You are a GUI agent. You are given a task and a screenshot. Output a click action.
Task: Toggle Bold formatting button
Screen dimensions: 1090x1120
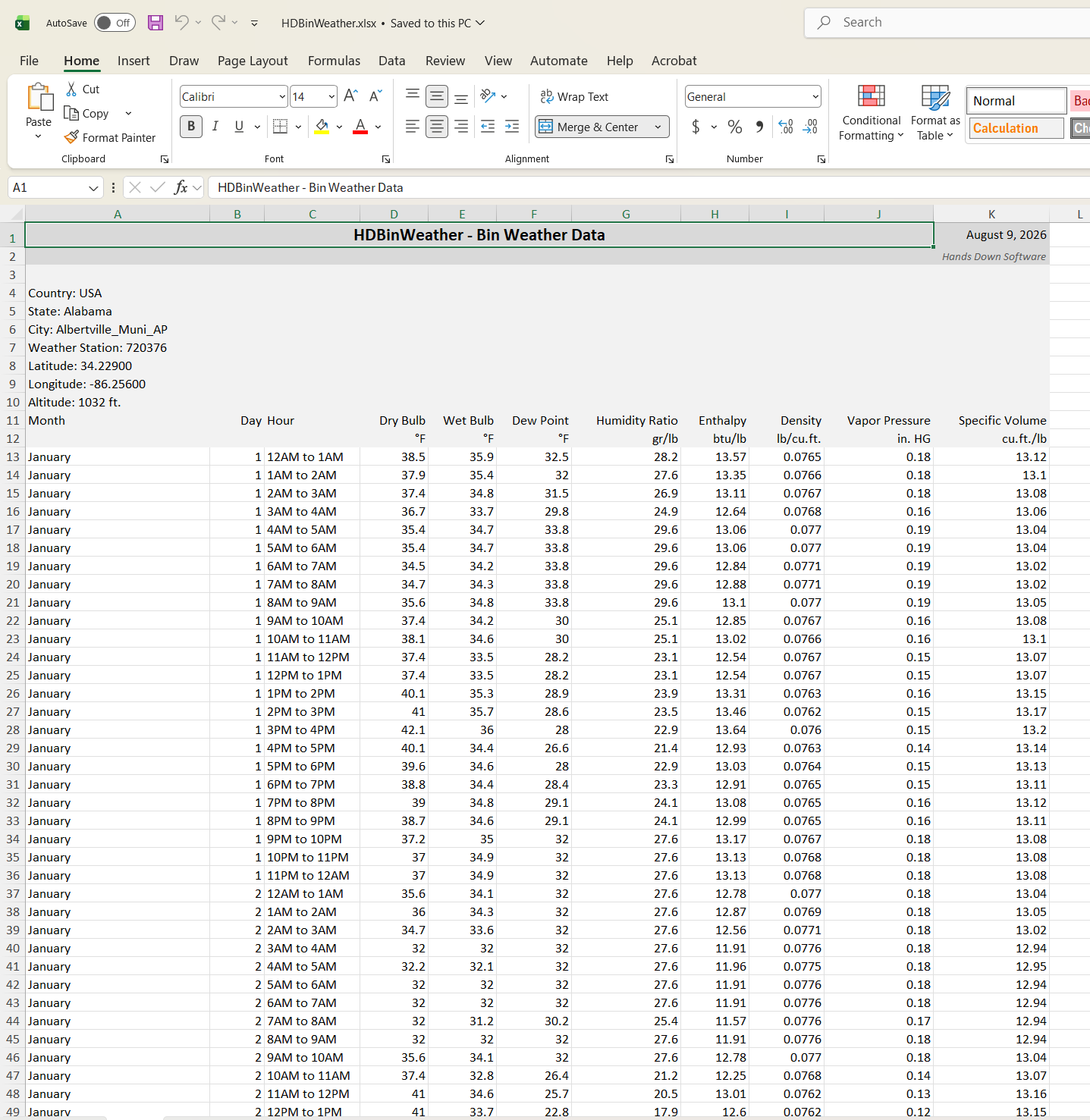pyautogui.click(x=191, y=127)
